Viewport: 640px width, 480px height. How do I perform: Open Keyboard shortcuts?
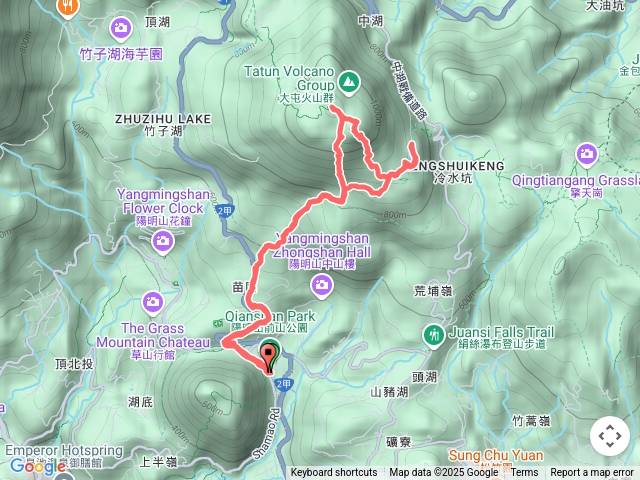coord(333,473)
